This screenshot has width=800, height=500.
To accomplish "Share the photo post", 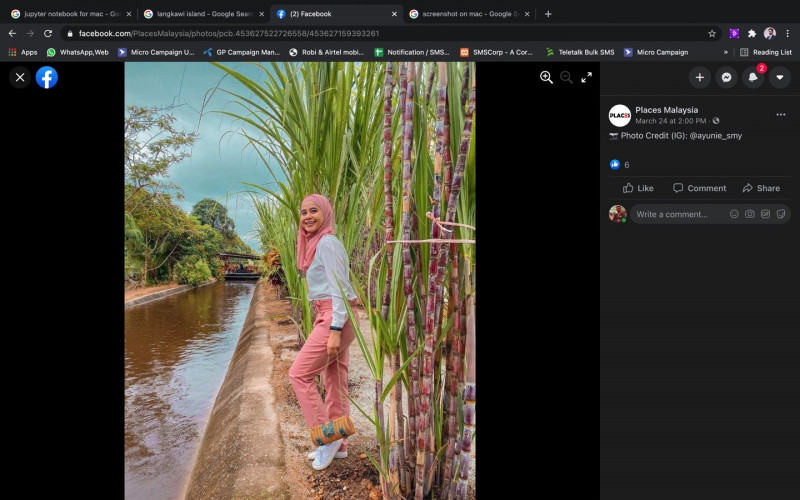I will [x=760, y=188].
